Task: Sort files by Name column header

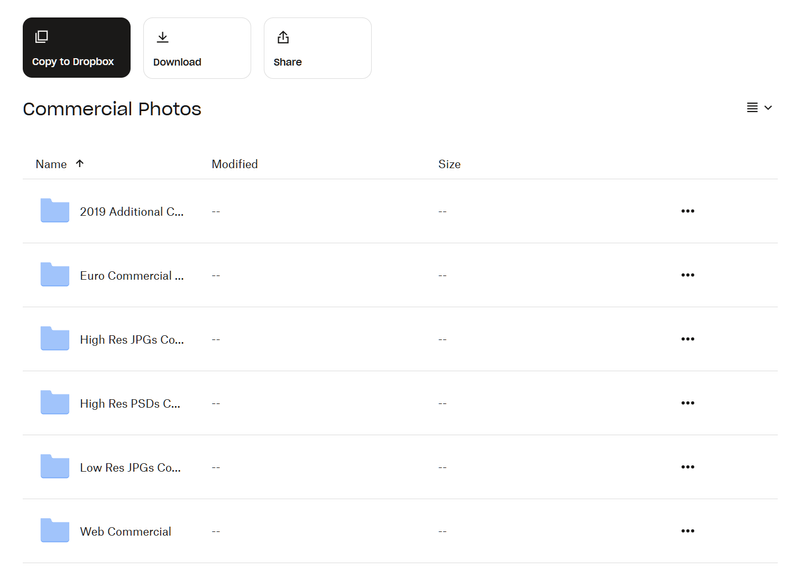Action: (x=51, y=164)
